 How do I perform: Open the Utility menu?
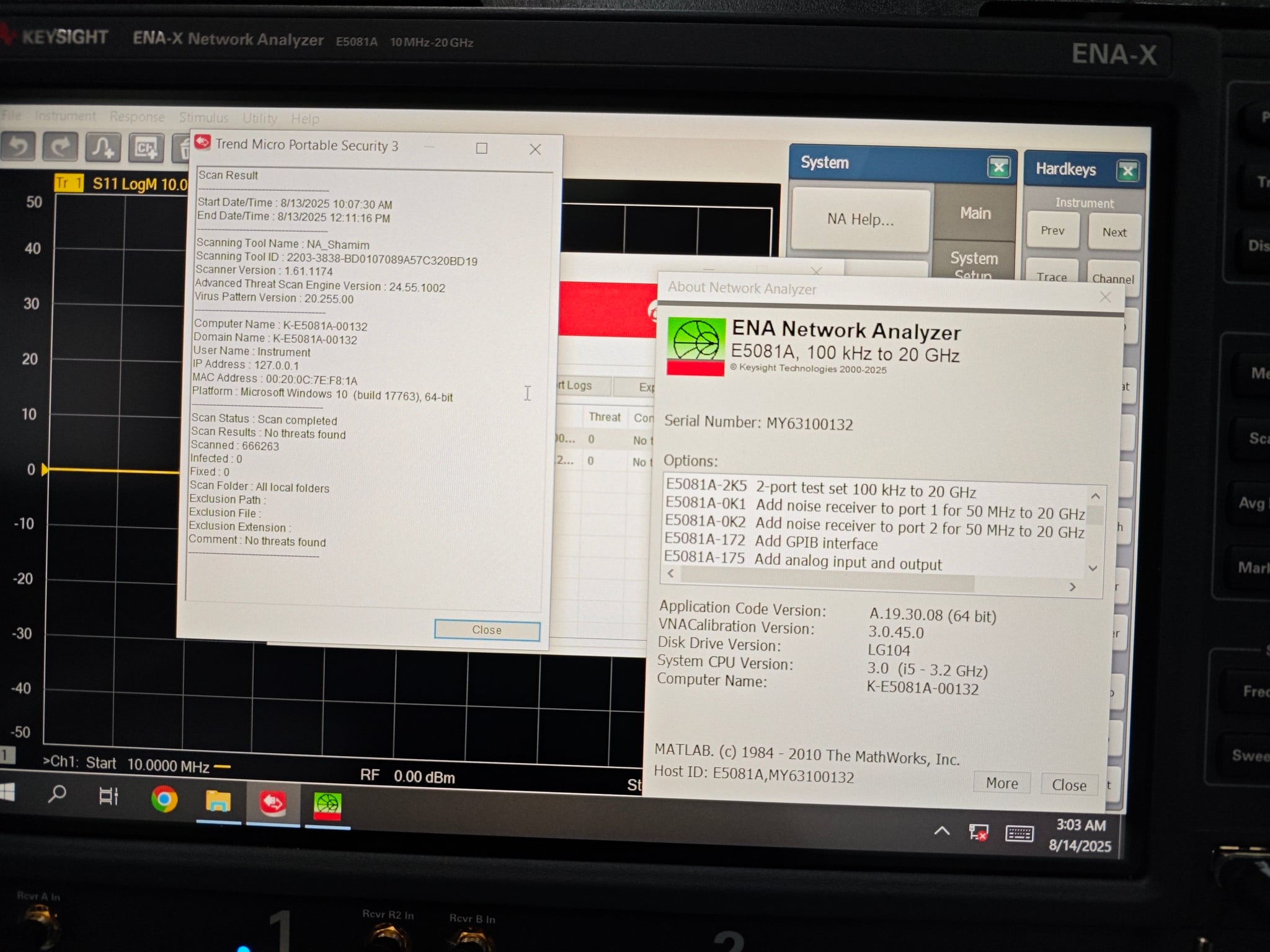click(259, 118)
